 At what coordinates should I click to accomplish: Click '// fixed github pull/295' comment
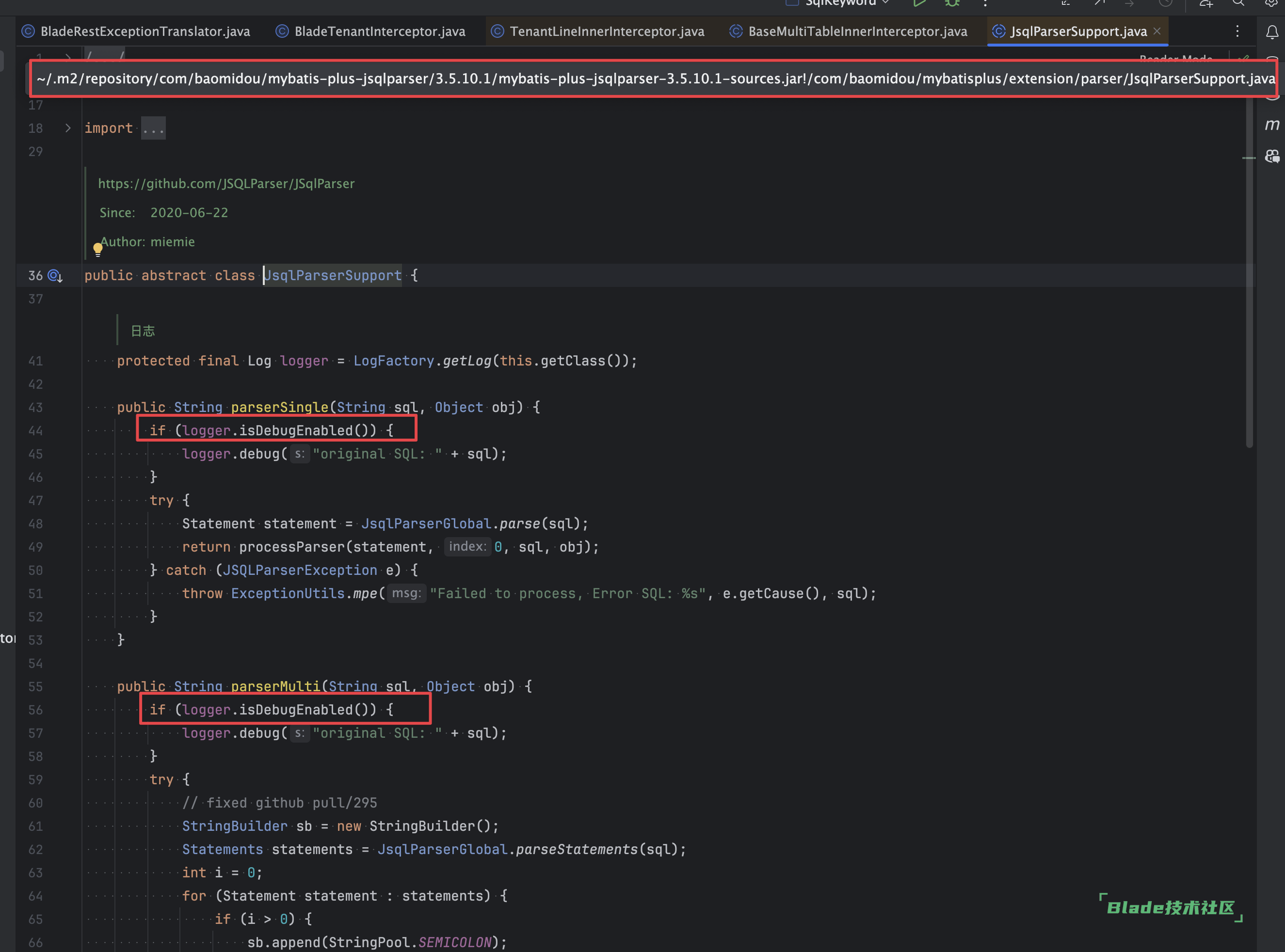[x=280, y=803]
